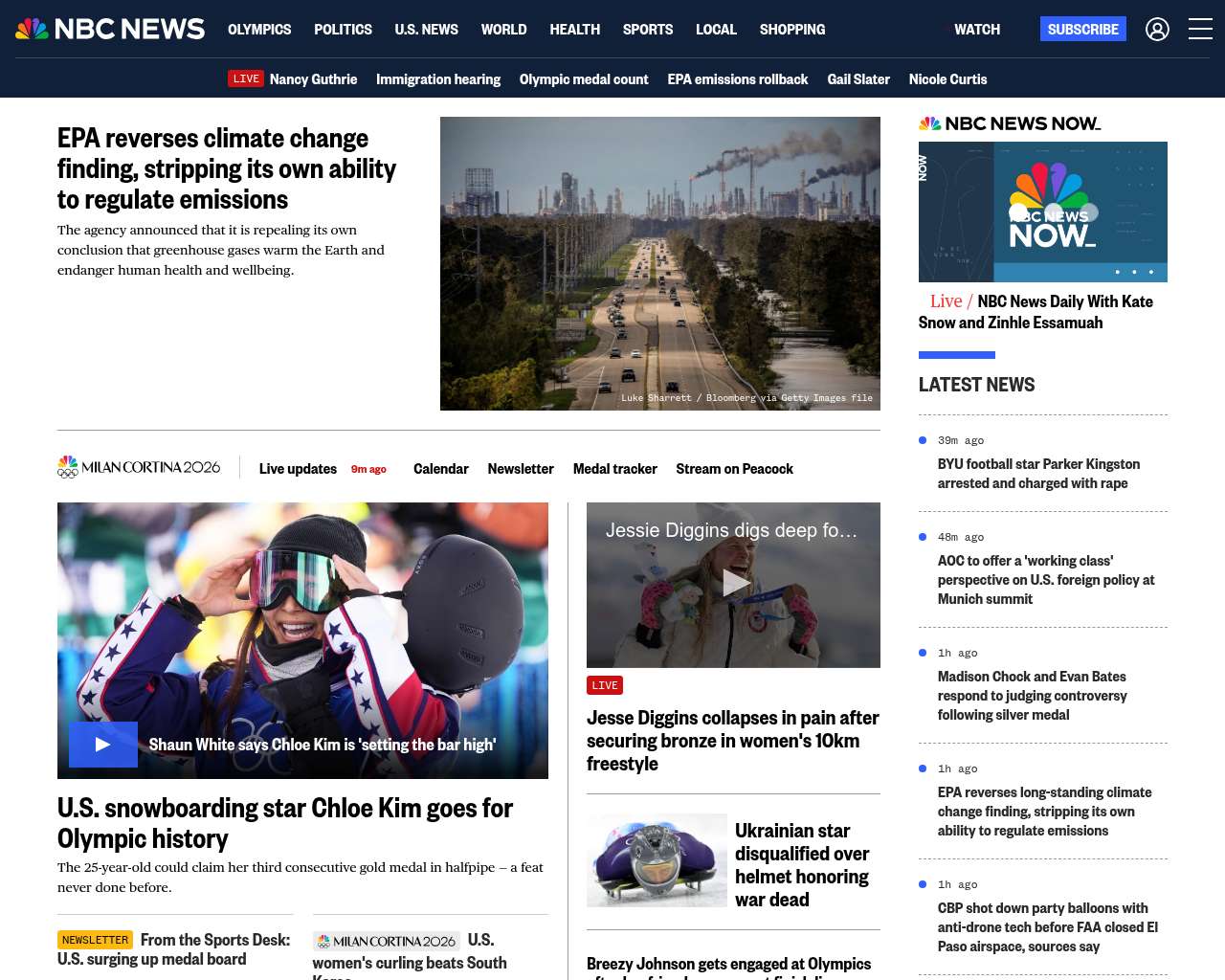The width and height of the screenshot is (1225, 980).
Task: Click the NBC News Now live stream thumbnail
Action: click(1043, 212)
